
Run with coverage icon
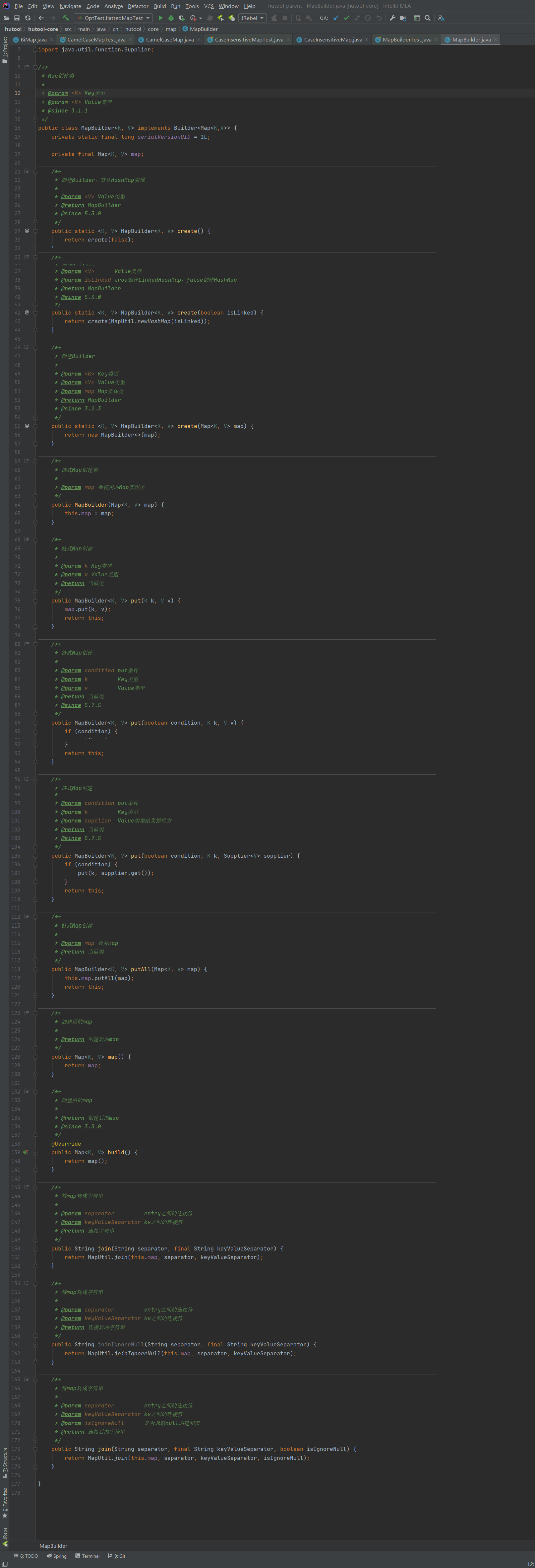[181, 18]
